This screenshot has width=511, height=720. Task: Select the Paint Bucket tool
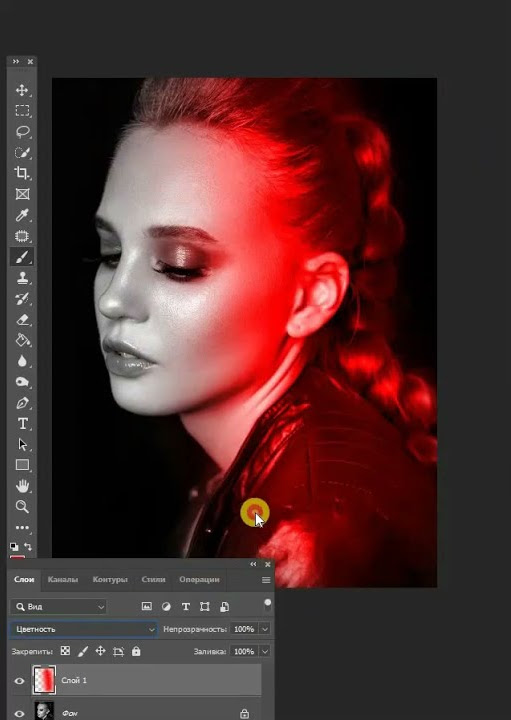[x=22, y=340]
